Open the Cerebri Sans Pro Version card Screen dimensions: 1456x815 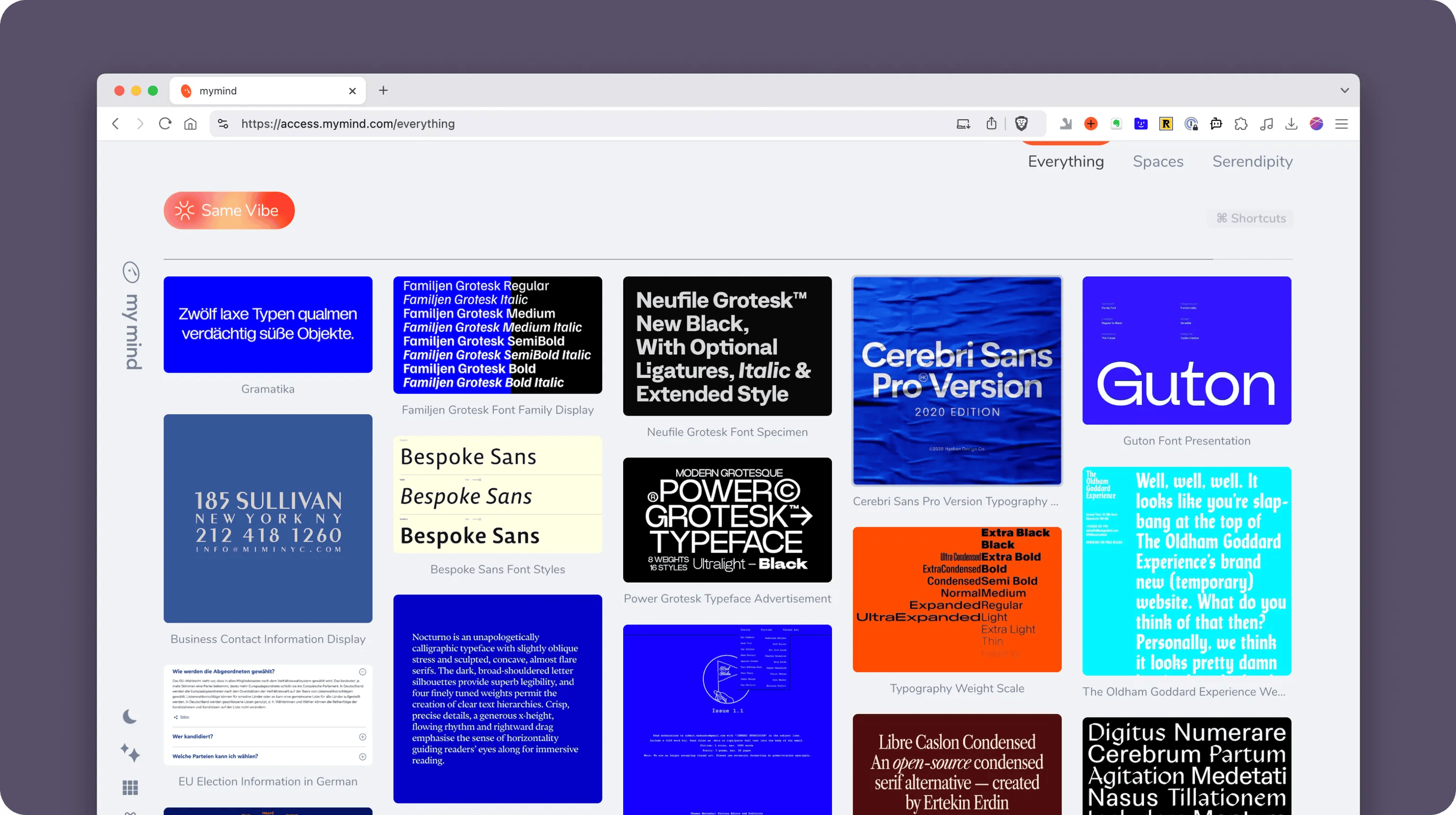[x=957, y=381]
